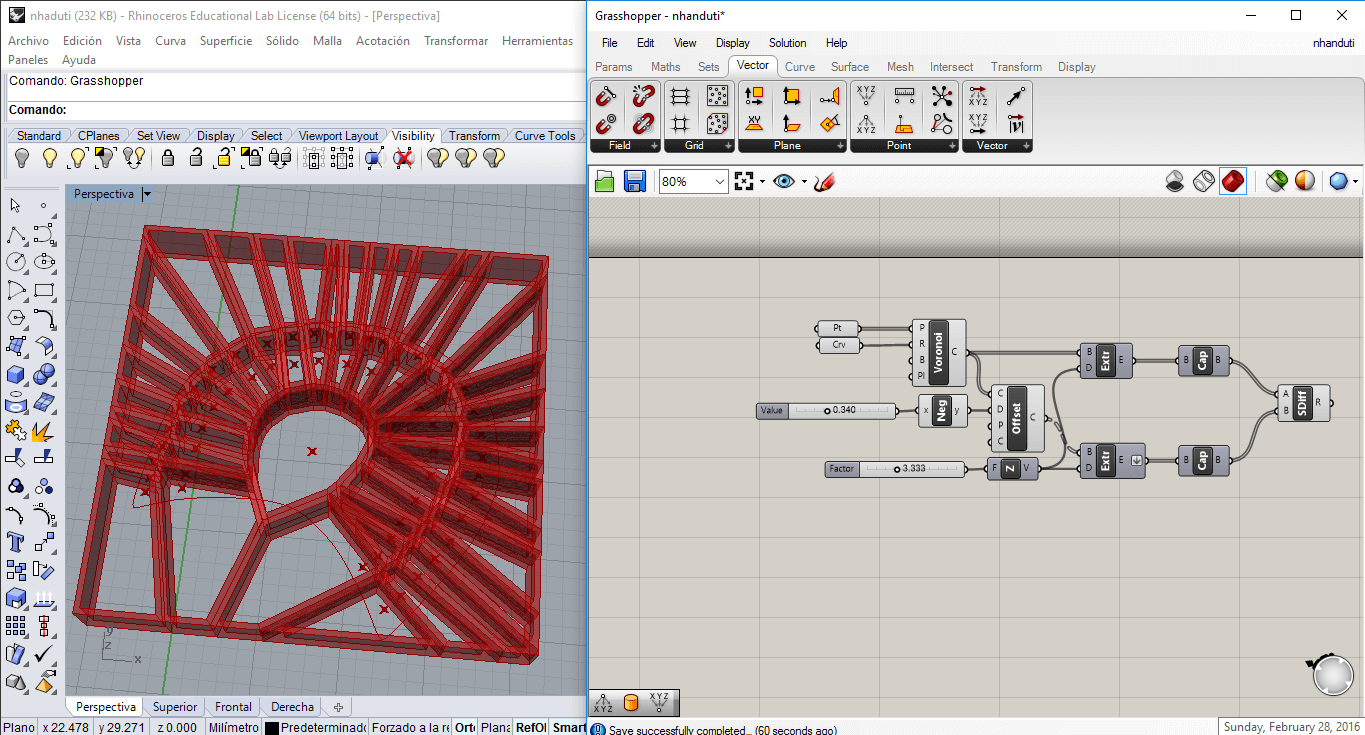
Task: Switch to the Maths tab in Grasshopper
Action: pyautogui.click(x=665, y=67)
